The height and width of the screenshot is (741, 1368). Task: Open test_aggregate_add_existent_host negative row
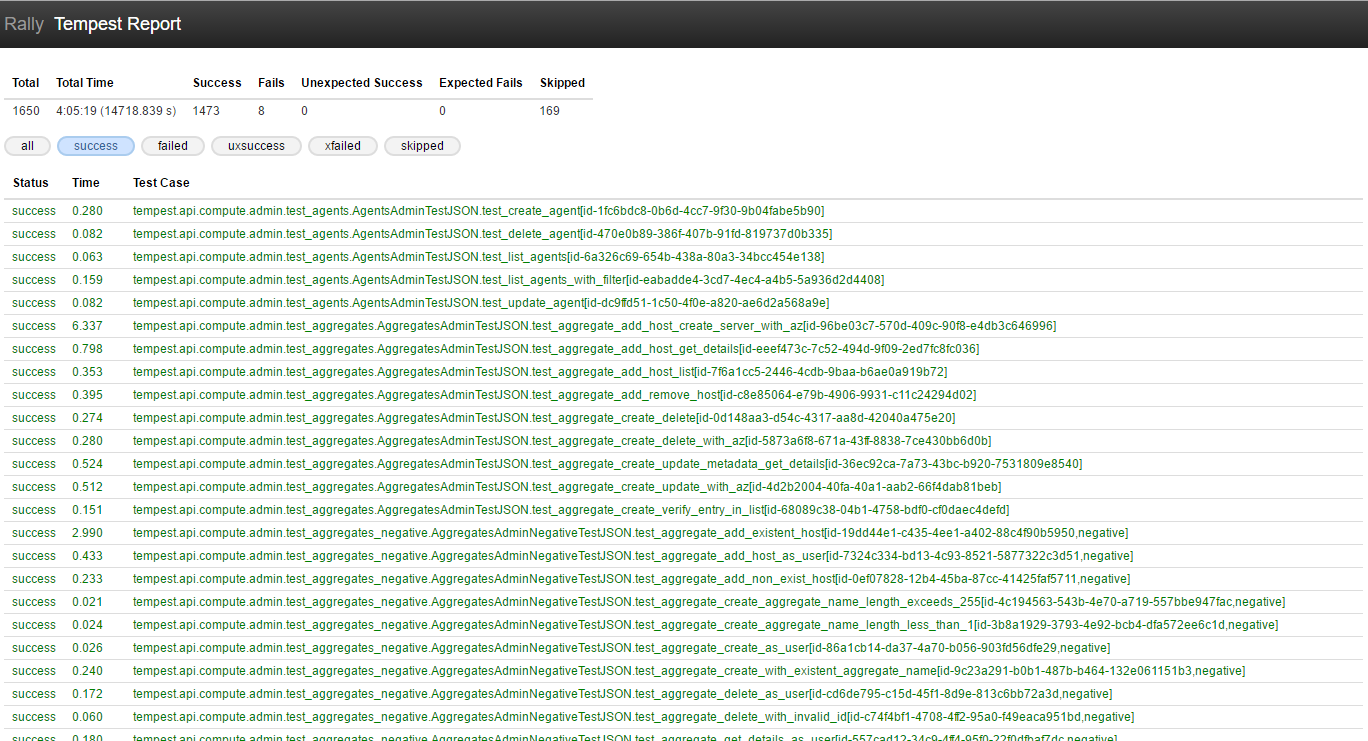[x=683, y=533]
